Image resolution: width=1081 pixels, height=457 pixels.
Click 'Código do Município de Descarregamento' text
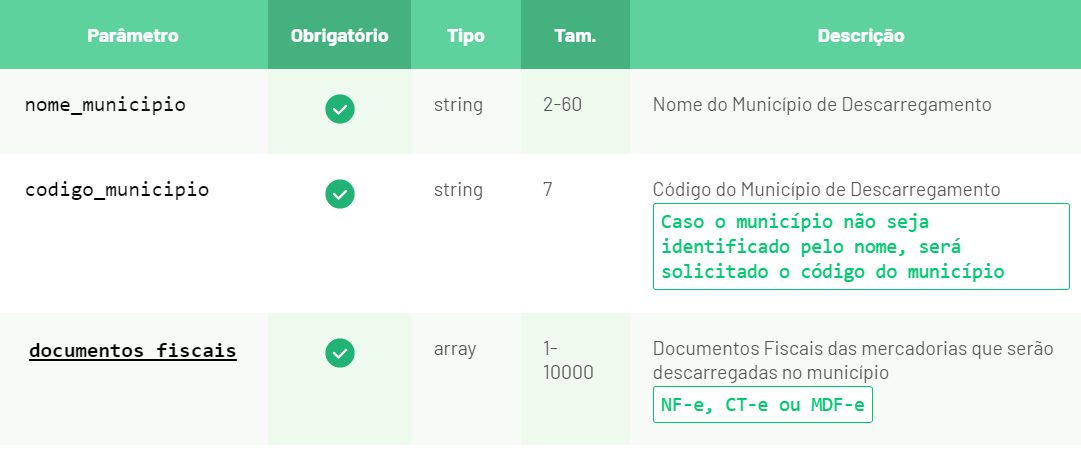tap(826, 190)
